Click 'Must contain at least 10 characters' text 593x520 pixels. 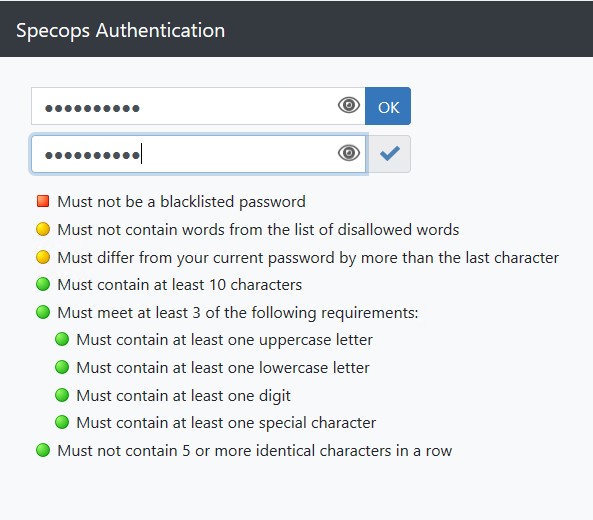[180, 285]
